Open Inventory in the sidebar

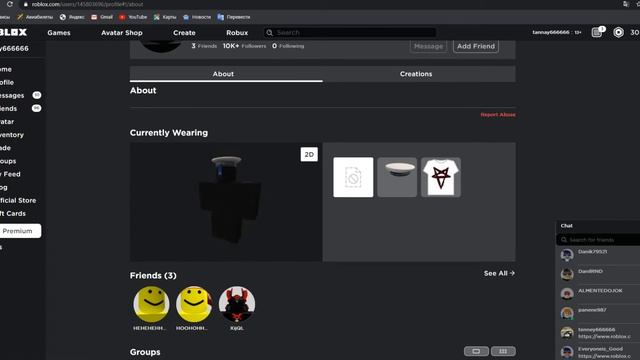click(12, 135)
